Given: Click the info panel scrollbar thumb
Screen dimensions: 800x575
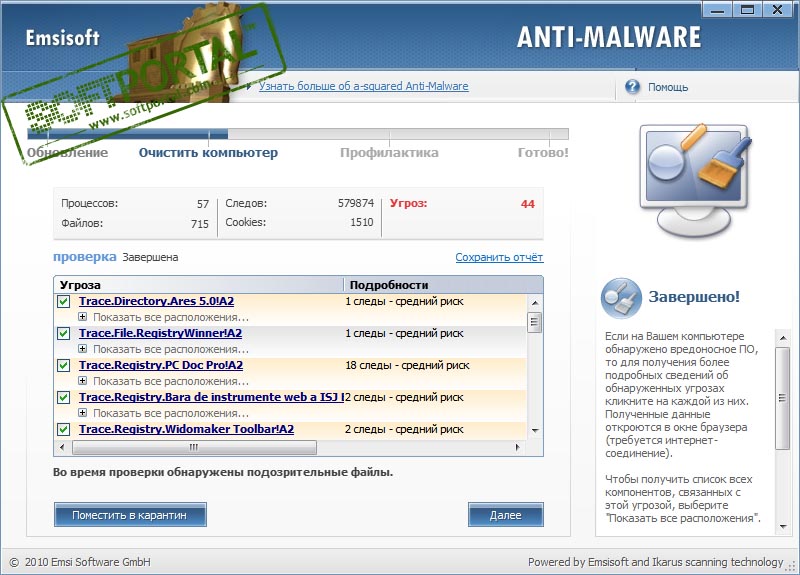Looking at the screenshot, I should [x=783, y=398].
